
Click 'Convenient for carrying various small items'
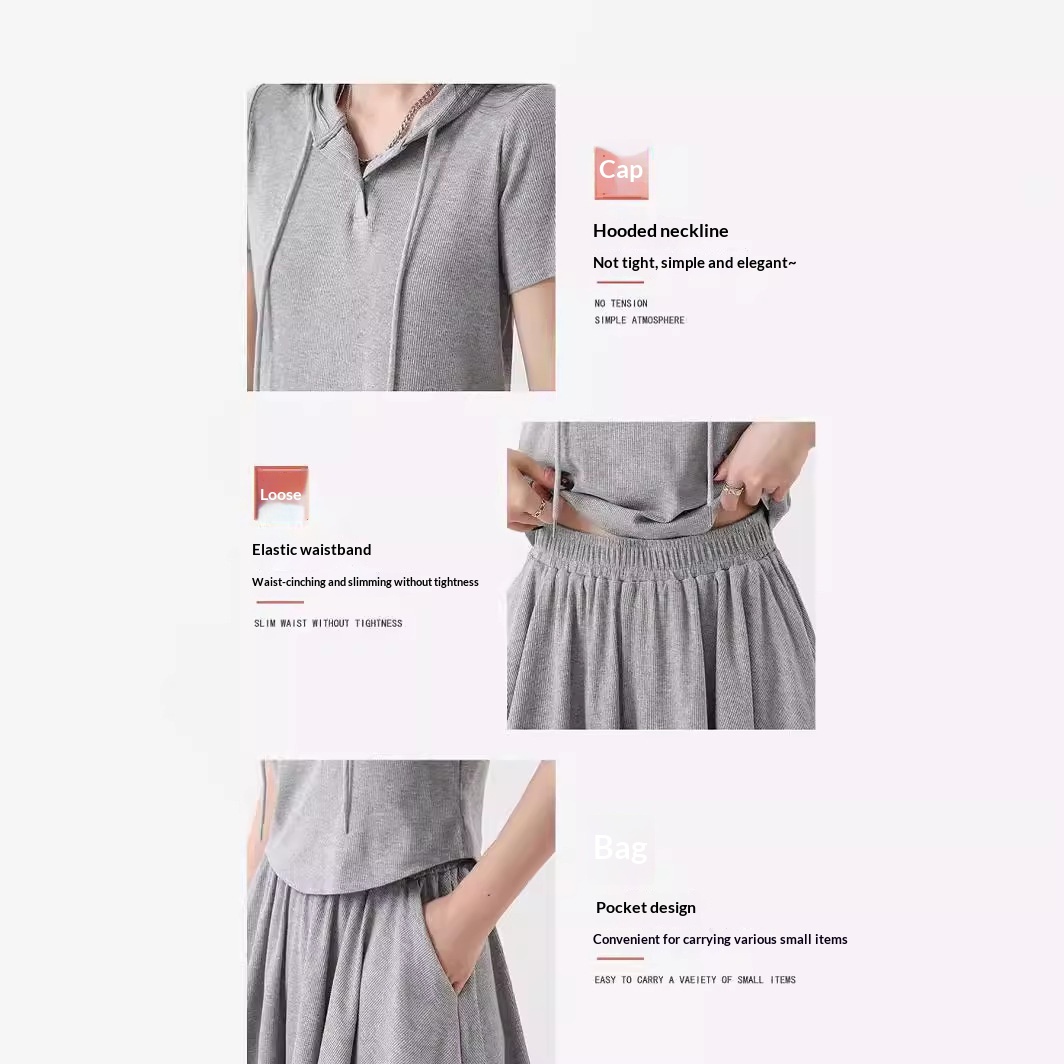(x=720, y=939)
